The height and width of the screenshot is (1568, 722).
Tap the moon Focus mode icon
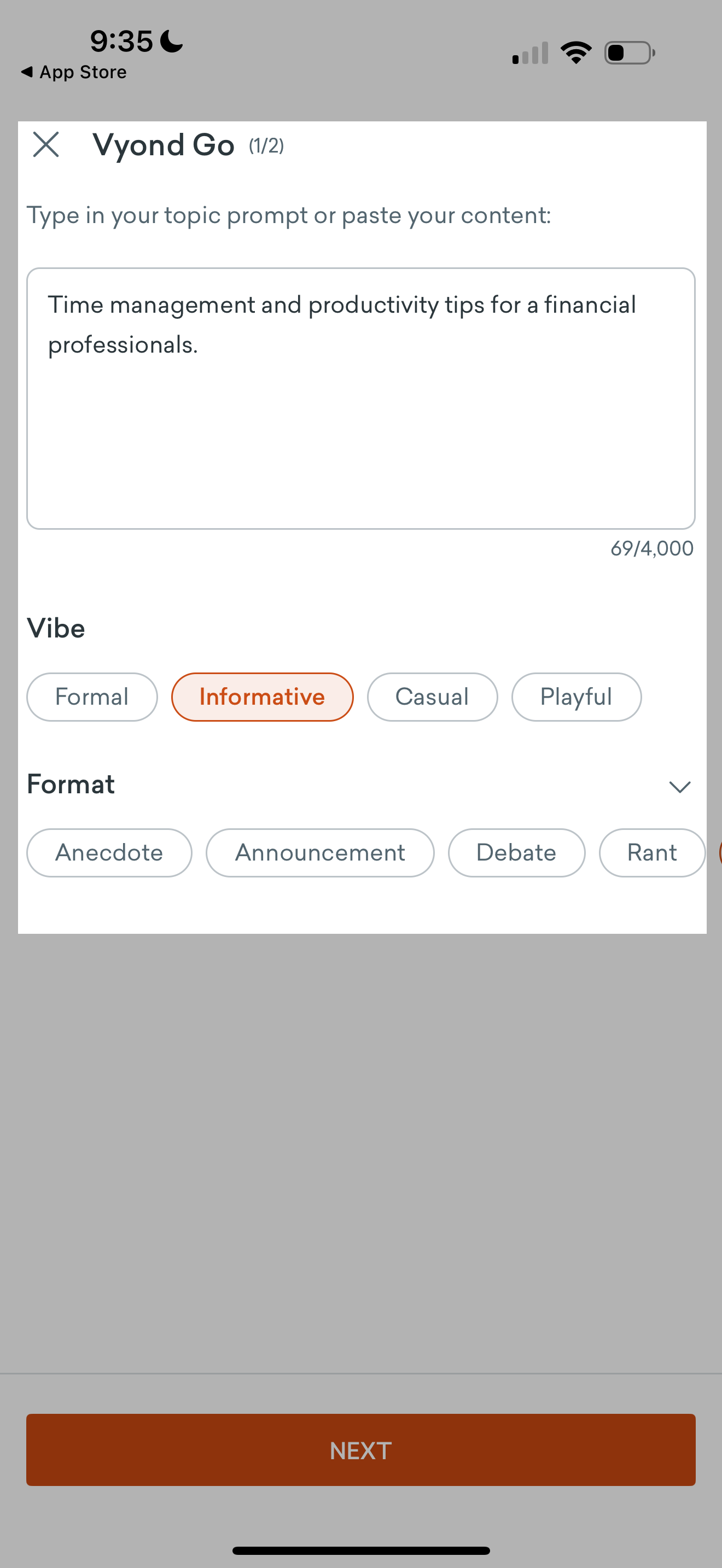click(172, 42)
